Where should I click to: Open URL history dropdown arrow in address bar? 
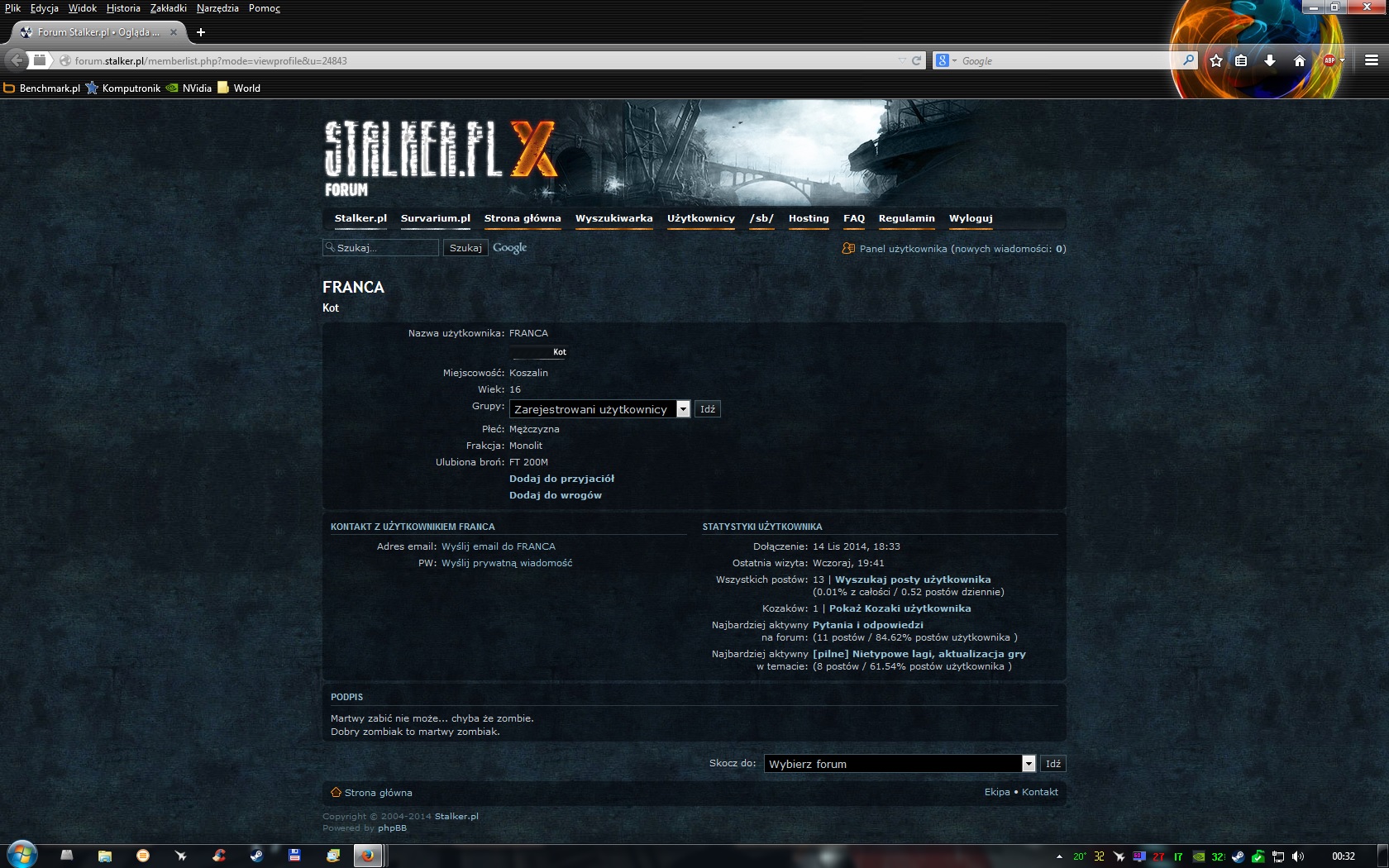click(901, 60)
